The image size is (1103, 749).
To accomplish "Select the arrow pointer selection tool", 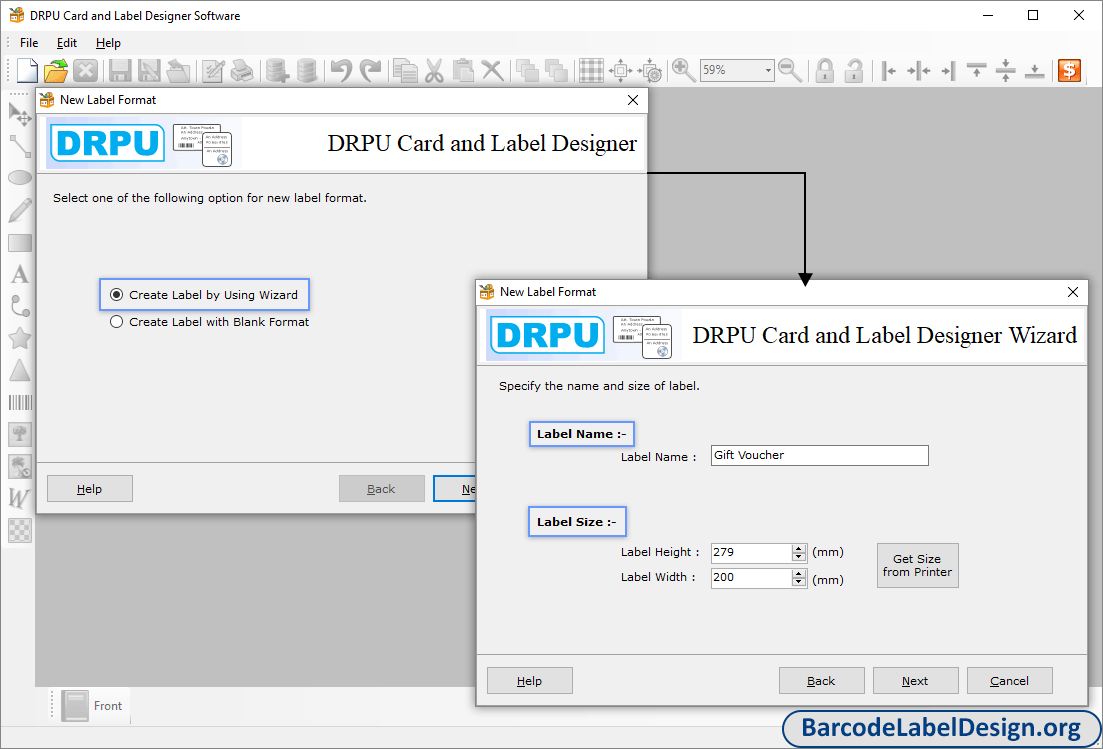I will (20, 113).
